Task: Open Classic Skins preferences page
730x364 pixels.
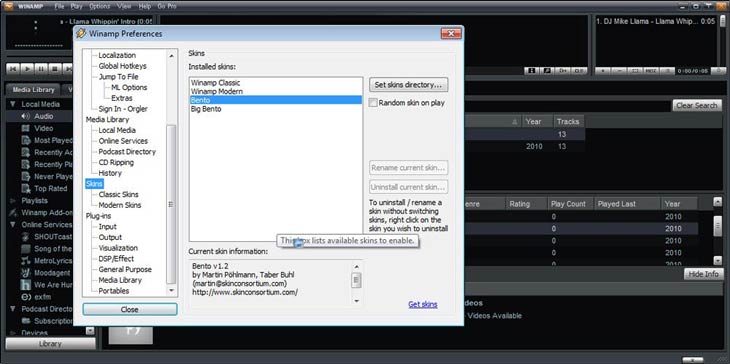Action: pyautogui.click(x=118, y=195)
